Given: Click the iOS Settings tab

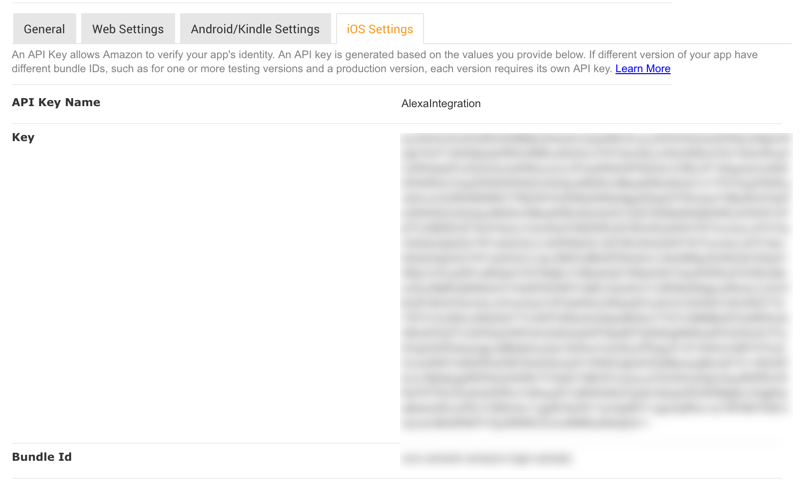Looking at the screenshot, I should (380, 29).
